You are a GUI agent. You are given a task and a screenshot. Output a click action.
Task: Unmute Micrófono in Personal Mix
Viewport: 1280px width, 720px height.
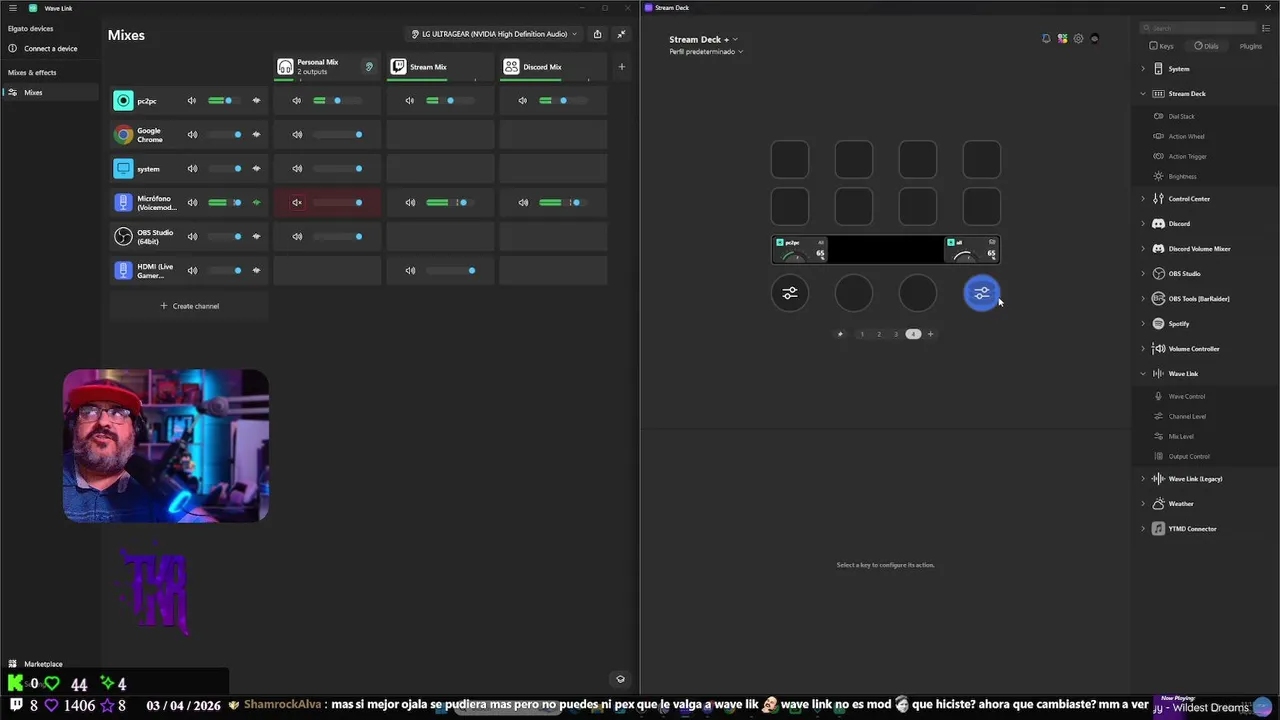tap(297, 203)
